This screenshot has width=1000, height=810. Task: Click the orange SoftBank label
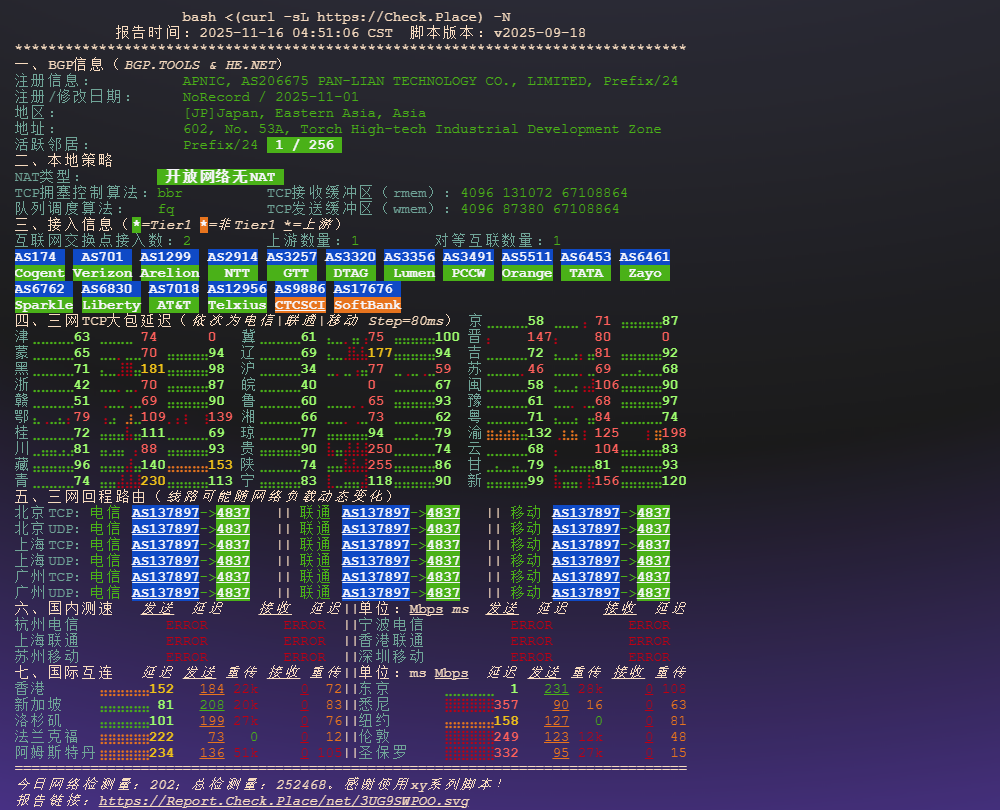click(x=367, y=305)
